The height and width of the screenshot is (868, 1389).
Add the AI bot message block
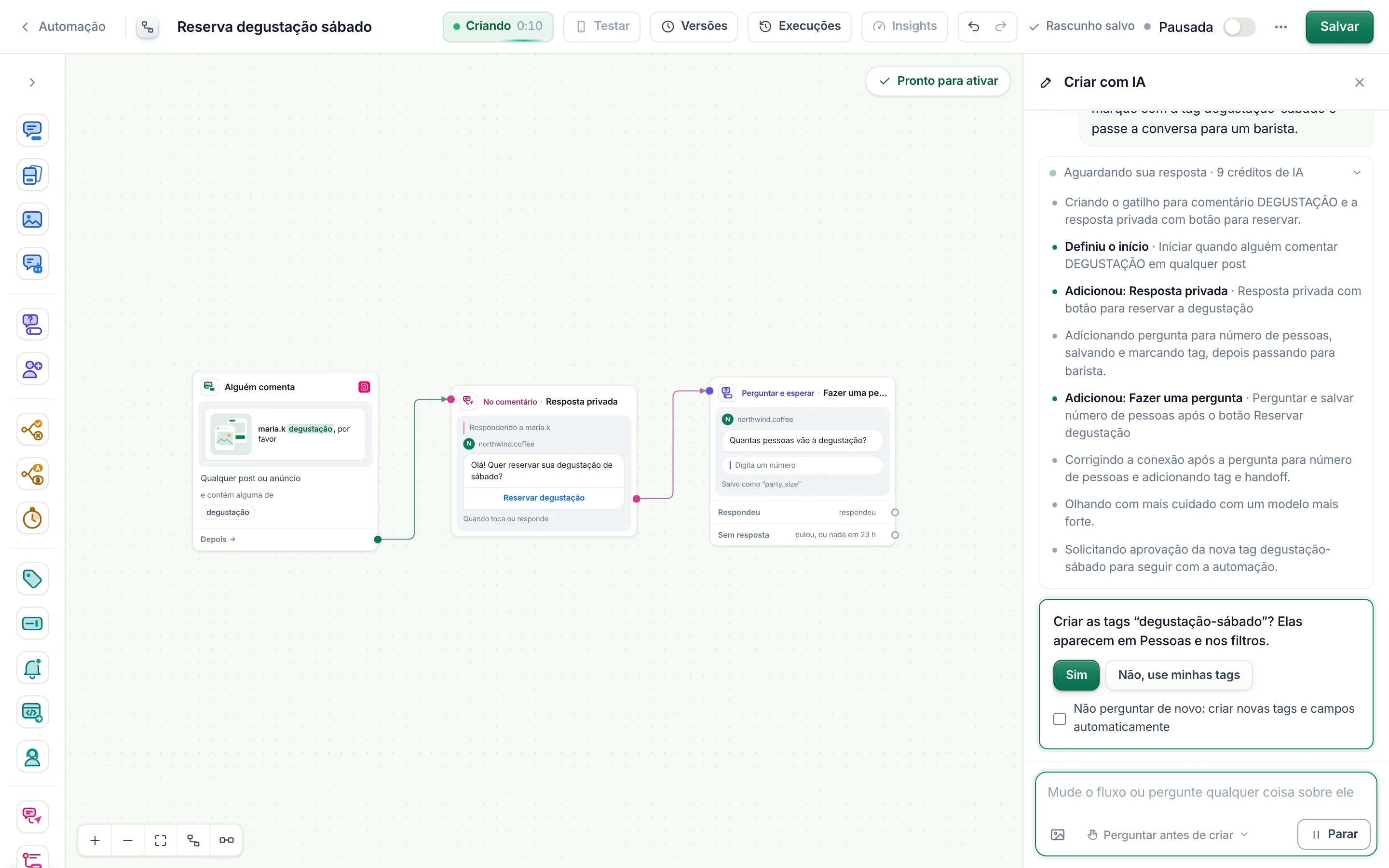pos(32,263)
